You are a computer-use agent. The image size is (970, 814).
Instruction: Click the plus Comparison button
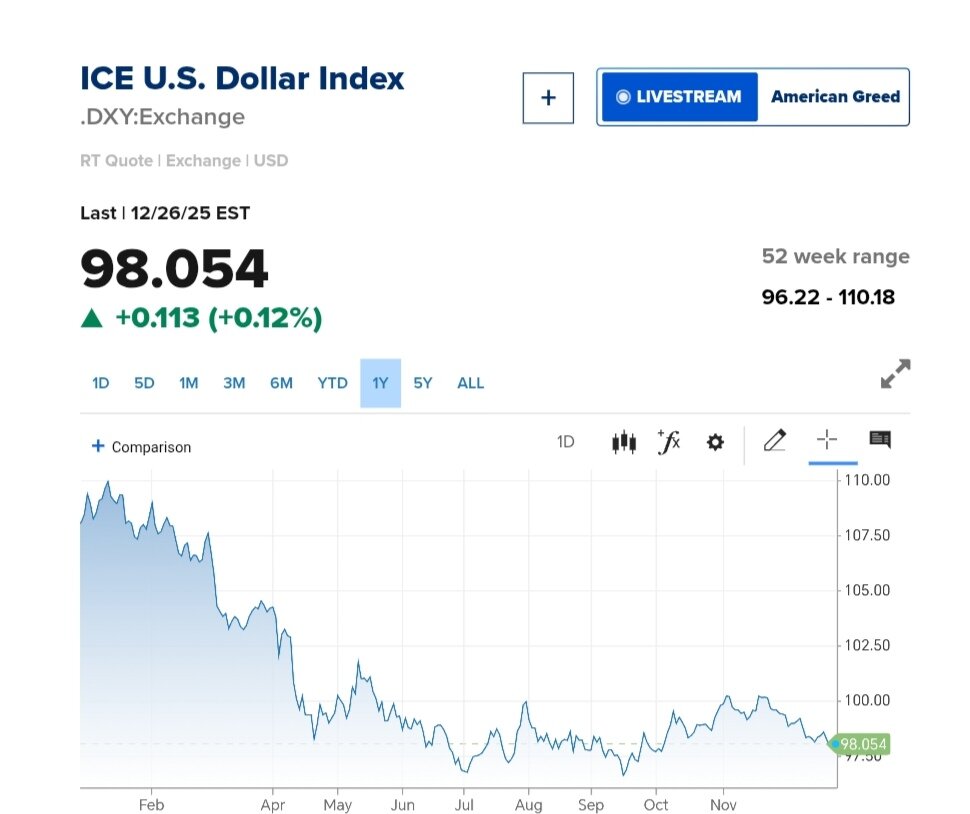pos(141,447)
